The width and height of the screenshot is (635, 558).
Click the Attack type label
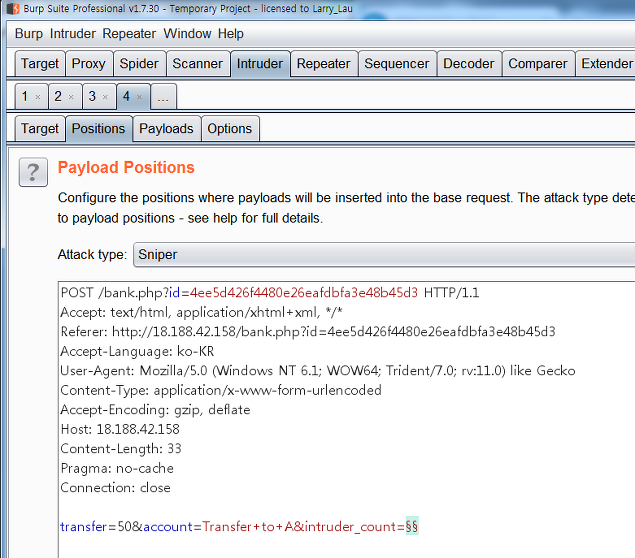point(92,255)
